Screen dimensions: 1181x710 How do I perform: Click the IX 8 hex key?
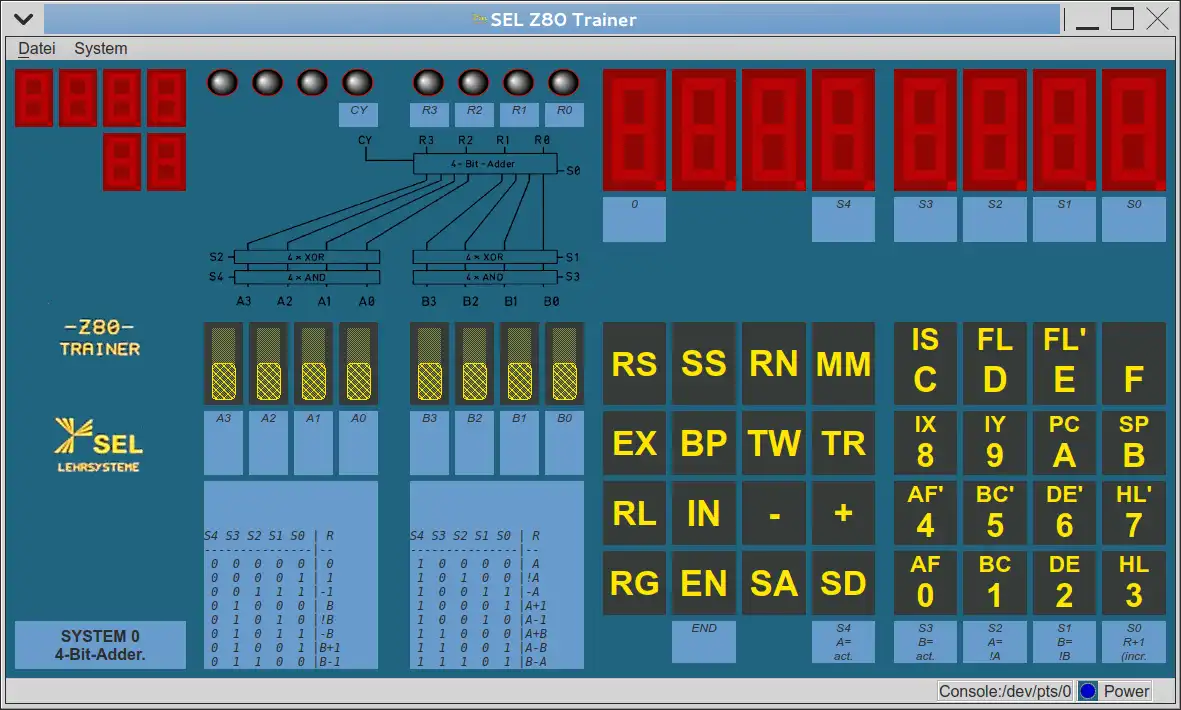tap(925, 443)
